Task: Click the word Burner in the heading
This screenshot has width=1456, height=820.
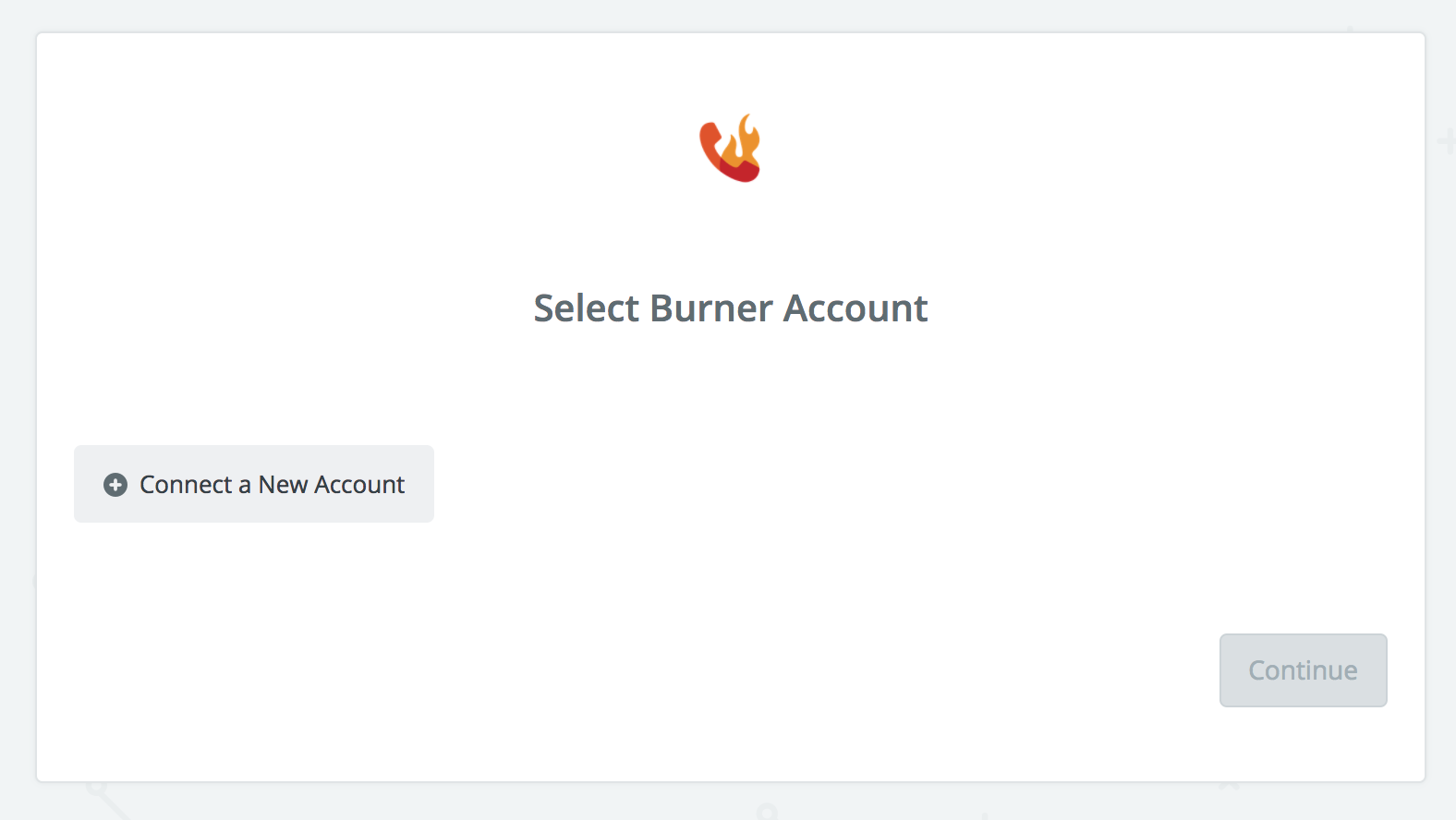Action: [711, 308]
